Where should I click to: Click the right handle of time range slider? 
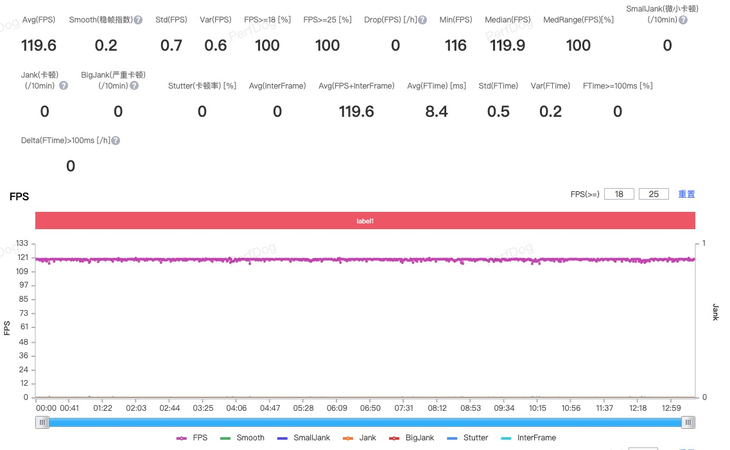[688, 423]
